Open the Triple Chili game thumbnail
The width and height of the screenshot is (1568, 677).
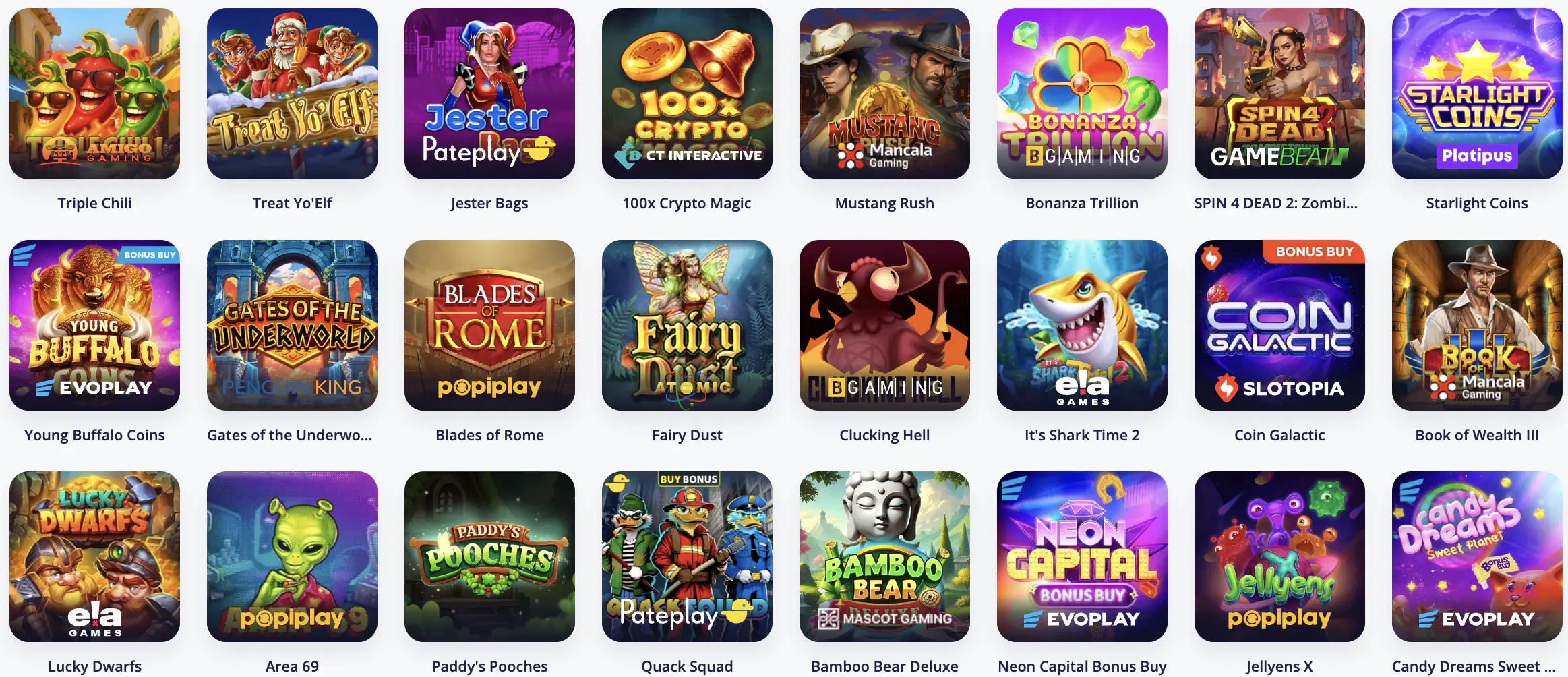(94, 94)
